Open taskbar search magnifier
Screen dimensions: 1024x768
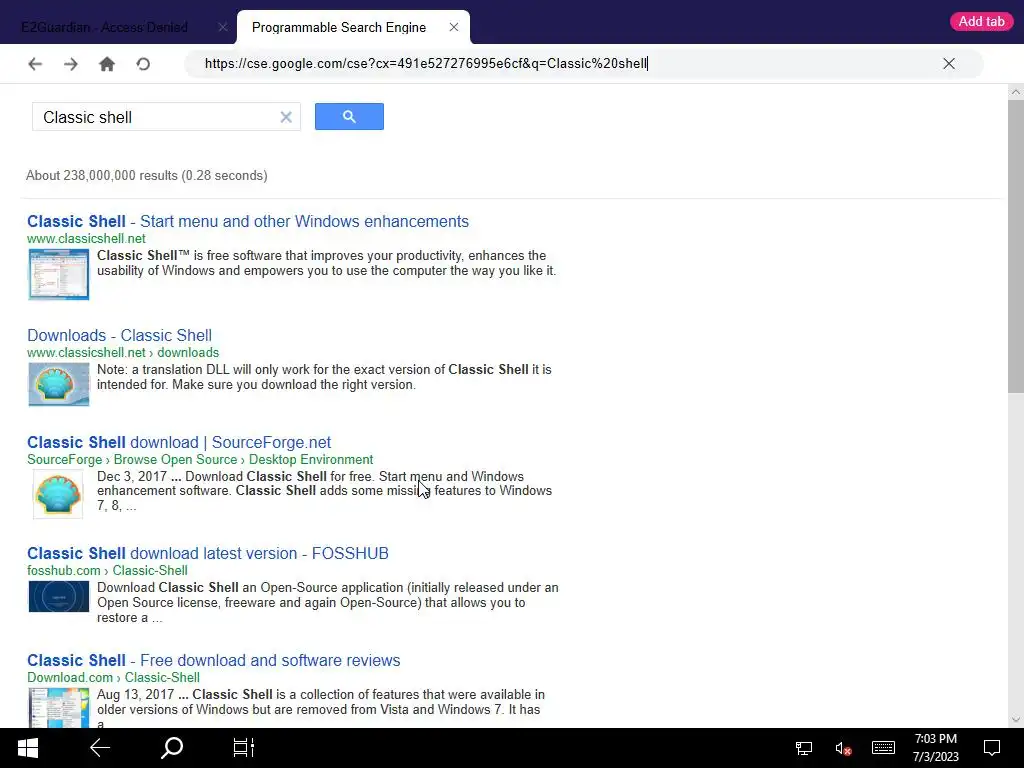(172, 748)
